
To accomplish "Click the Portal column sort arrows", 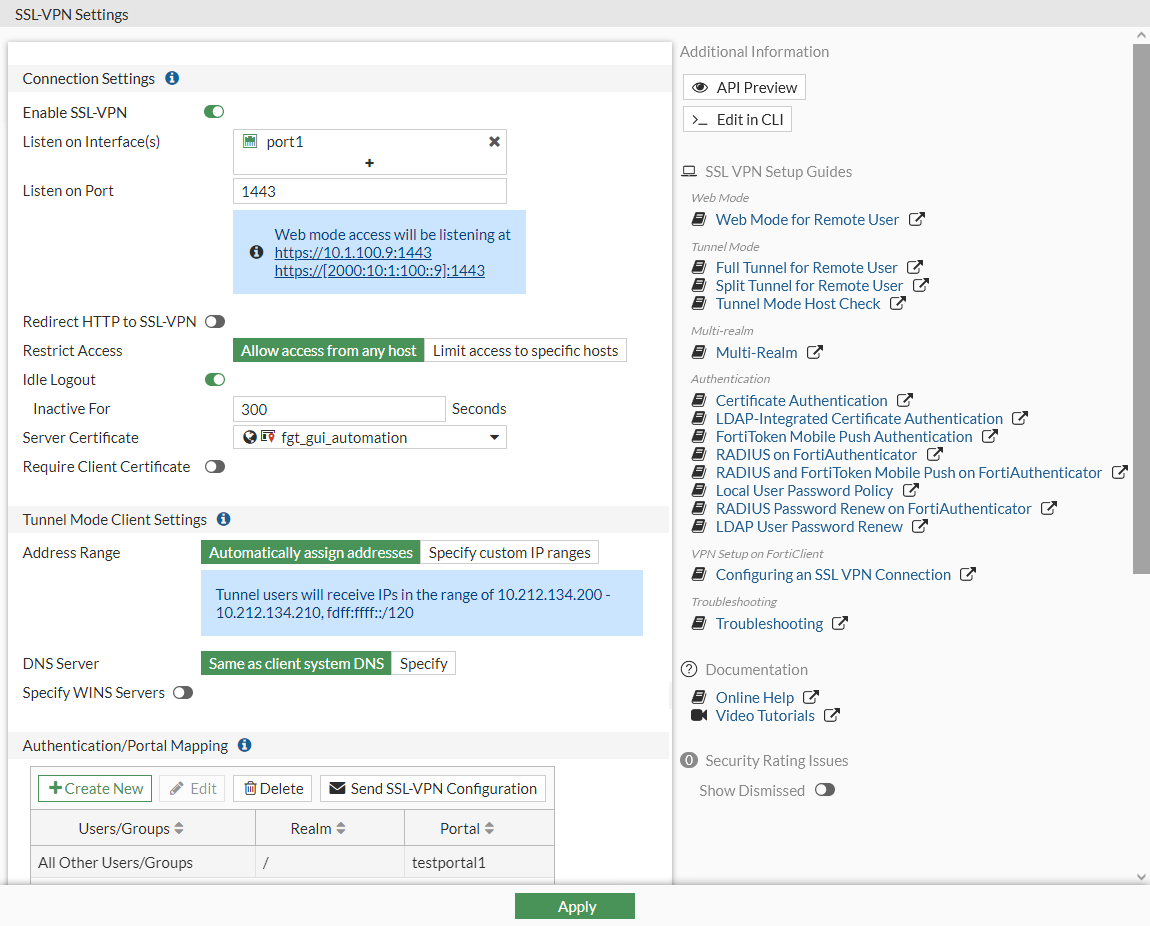I will [489, 827].
